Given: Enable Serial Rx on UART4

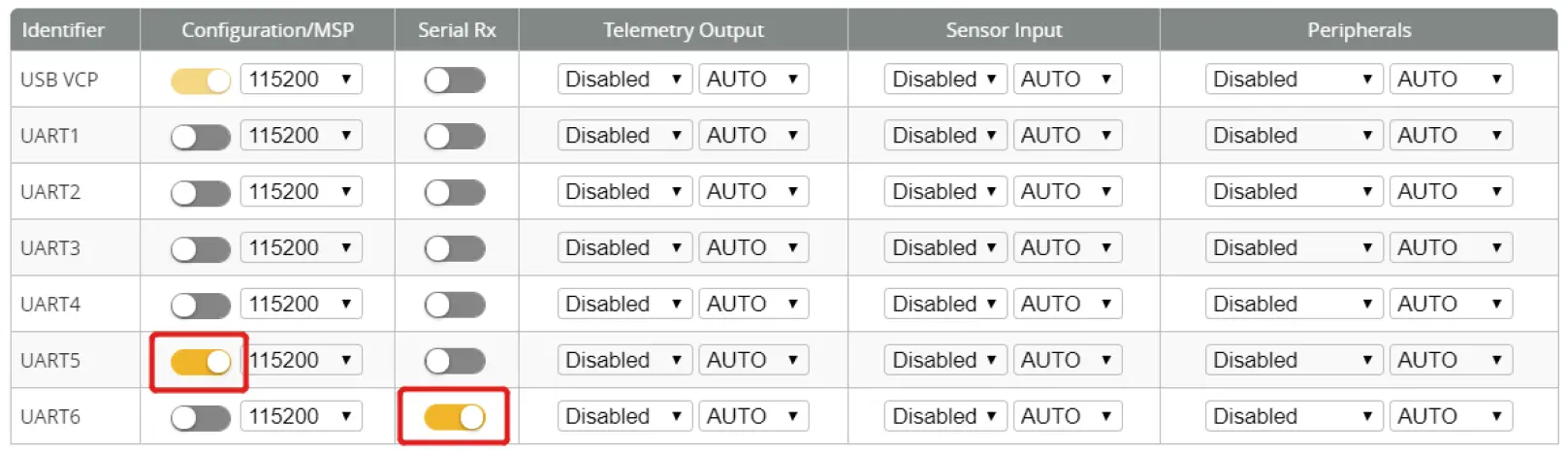Looking at the screenshot, I should click(455, 306).
